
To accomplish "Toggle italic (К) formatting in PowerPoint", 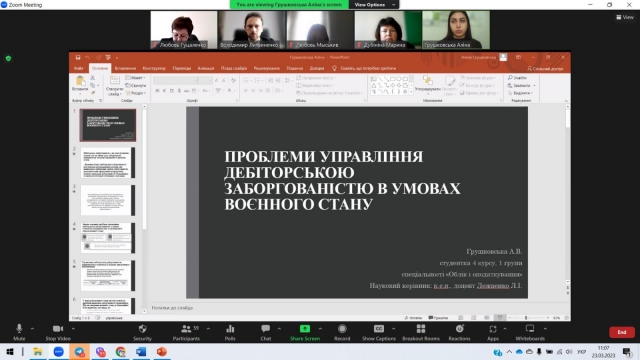I will 164,91.
